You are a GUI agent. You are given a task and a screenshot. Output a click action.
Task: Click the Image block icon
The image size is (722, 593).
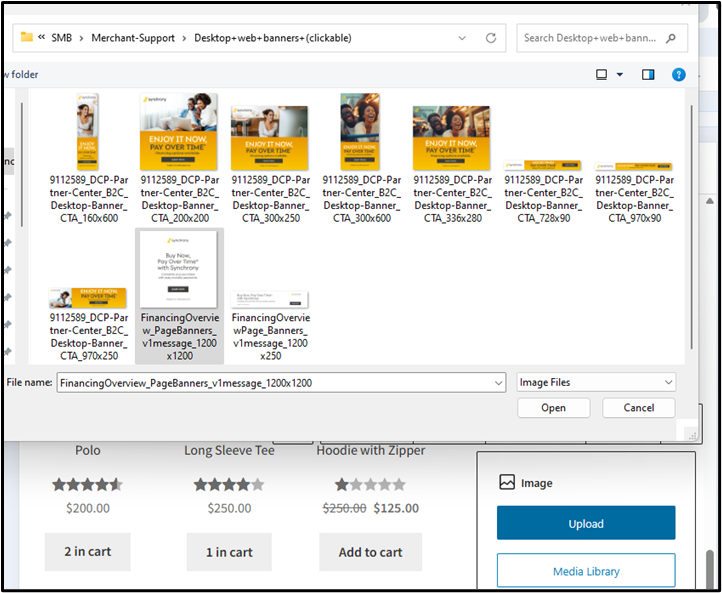[x=507, y=482]
